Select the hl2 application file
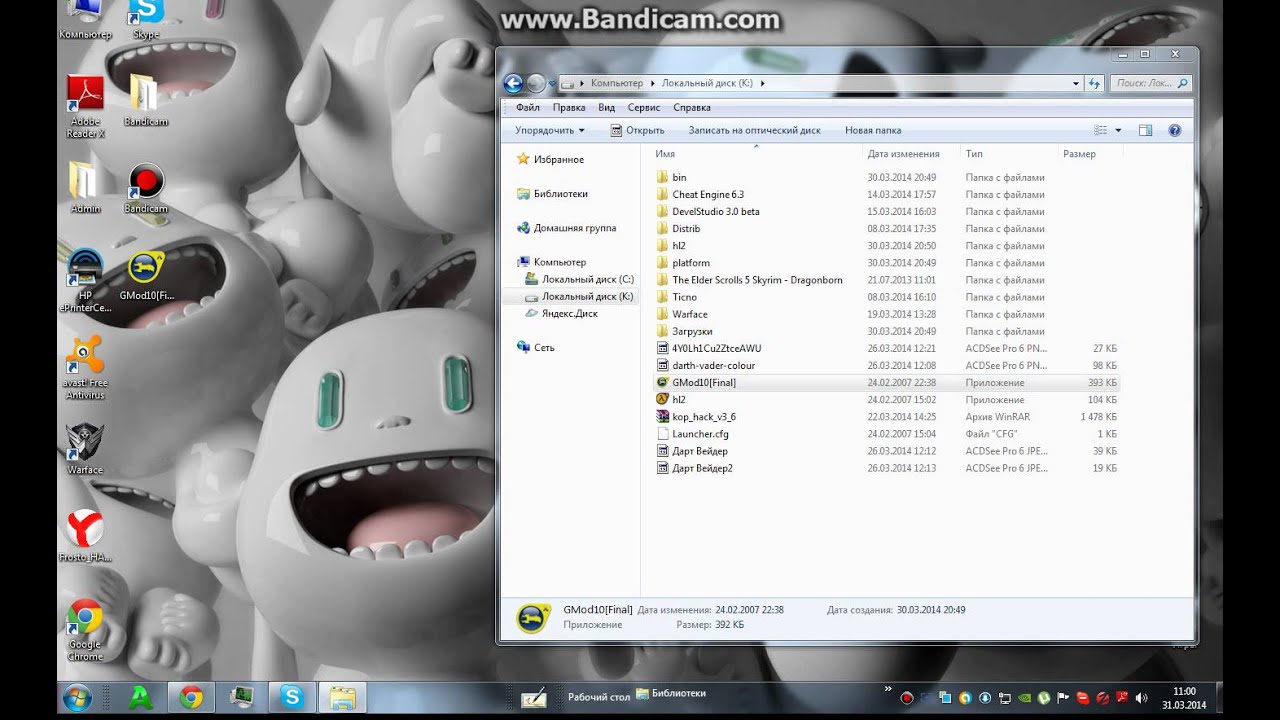1280x720 pixels. point(679,399)
